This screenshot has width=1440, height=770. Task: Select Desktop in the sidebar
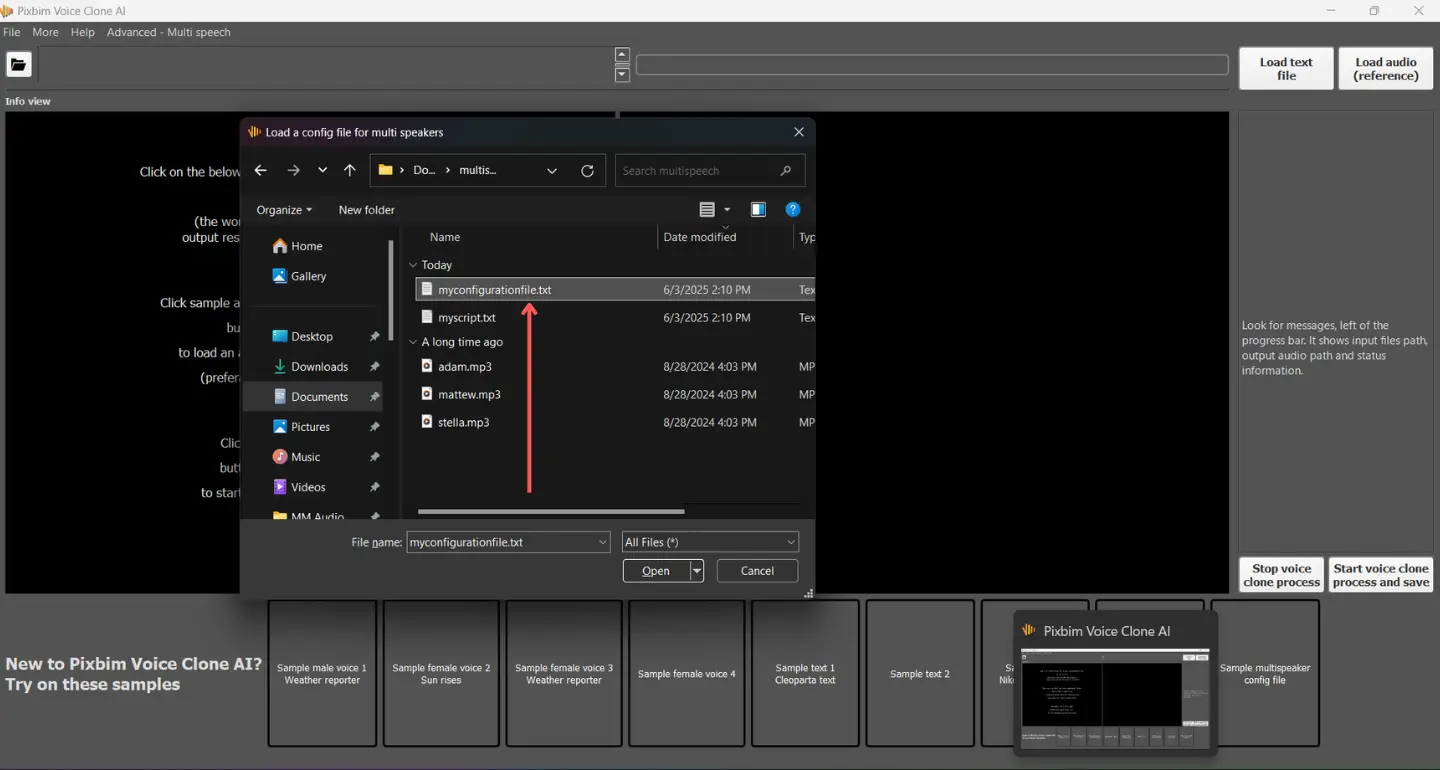pos(313,337)
